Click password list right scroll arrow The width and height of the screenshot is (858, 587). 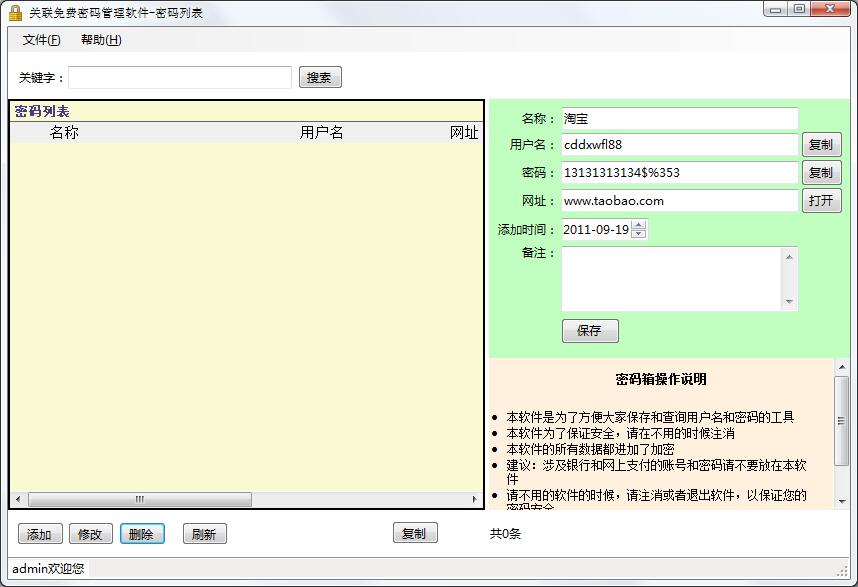474,499
